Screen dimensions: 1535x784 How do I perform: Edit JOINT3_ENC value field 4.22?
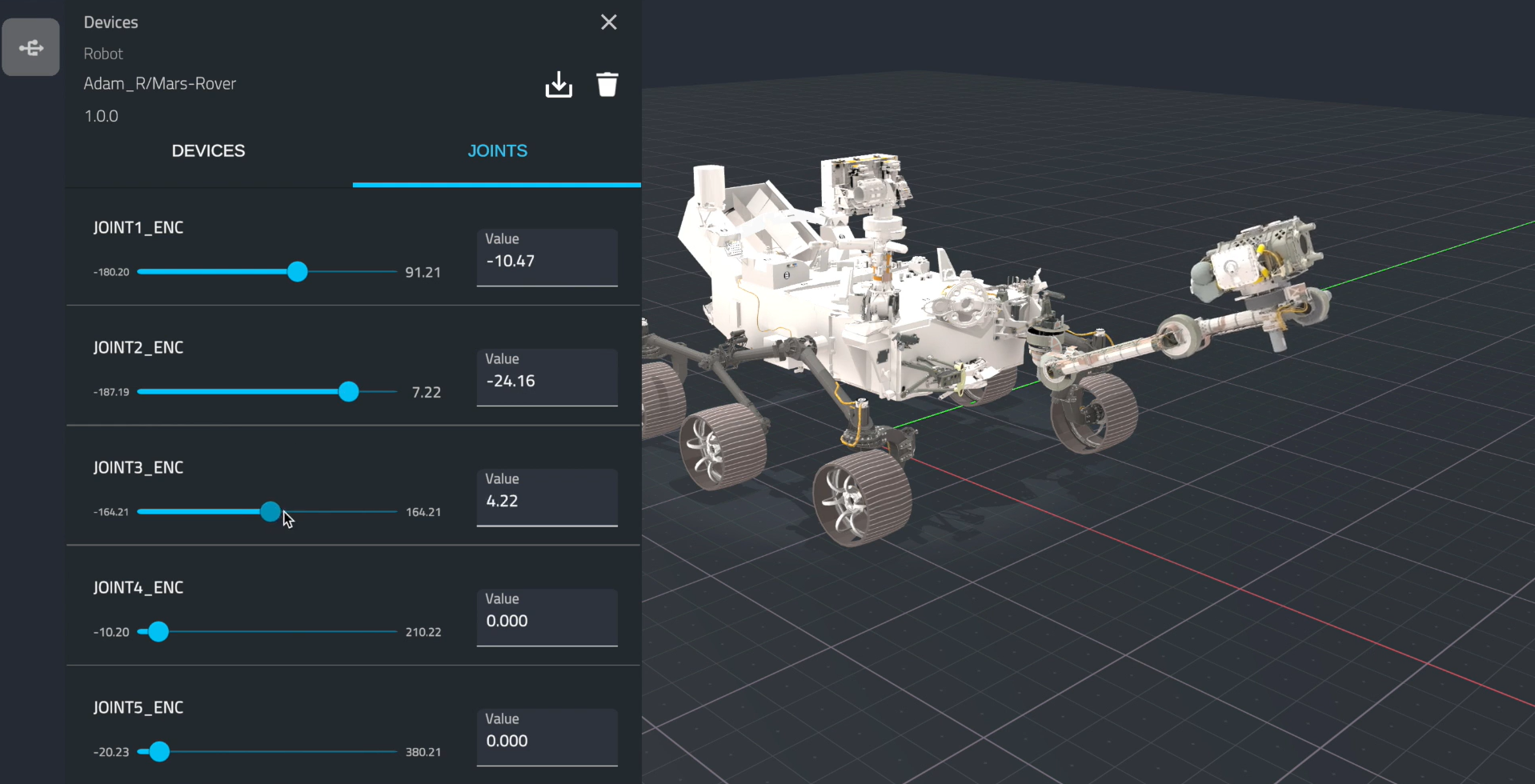point(547,498)
